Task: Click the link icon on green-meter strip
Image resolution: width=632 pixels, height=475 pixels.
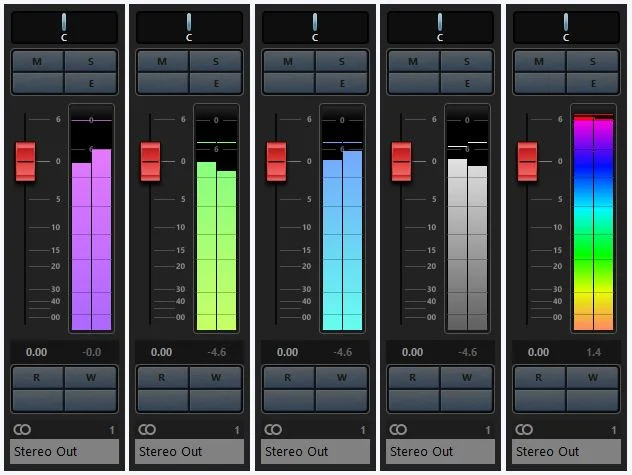Action: click(147, 430)
